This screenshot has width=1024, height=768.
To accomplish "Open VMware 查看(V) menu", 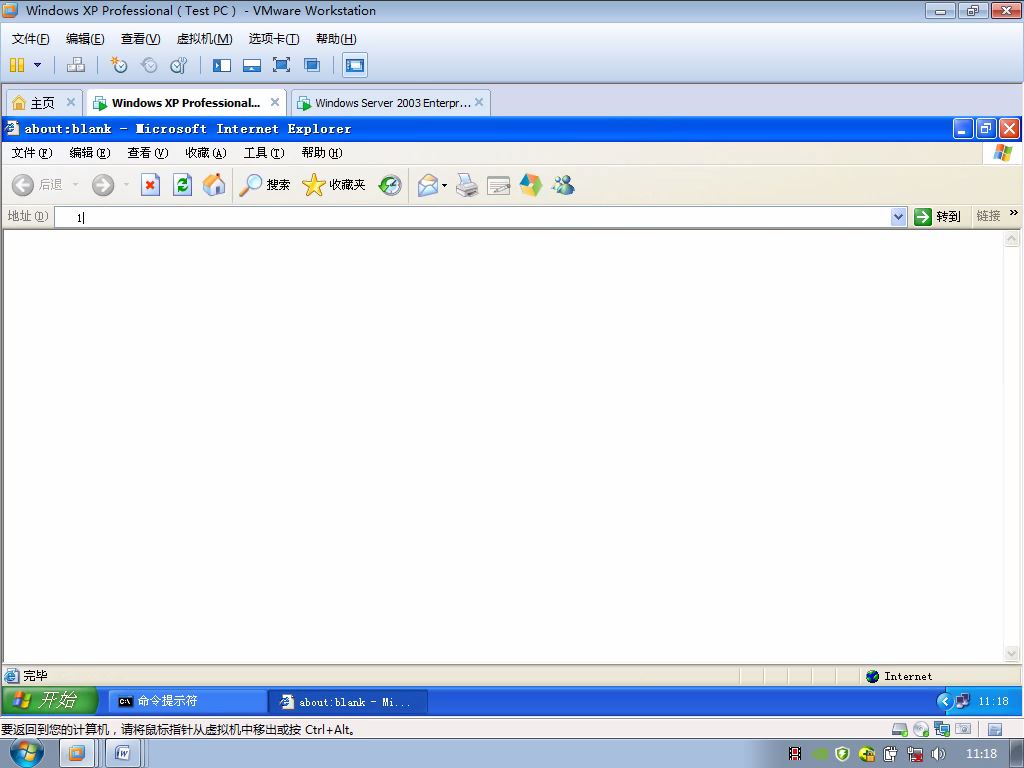I will [140, 39].
